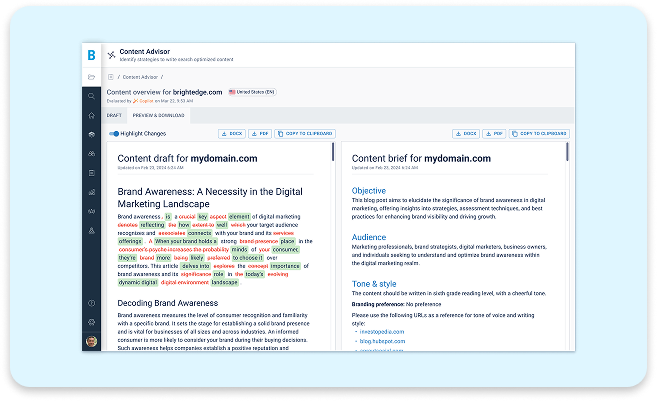The image size is (657, 401).
Task: Click the highlighted phrase 'delves into'
Action: pos(196,266)
